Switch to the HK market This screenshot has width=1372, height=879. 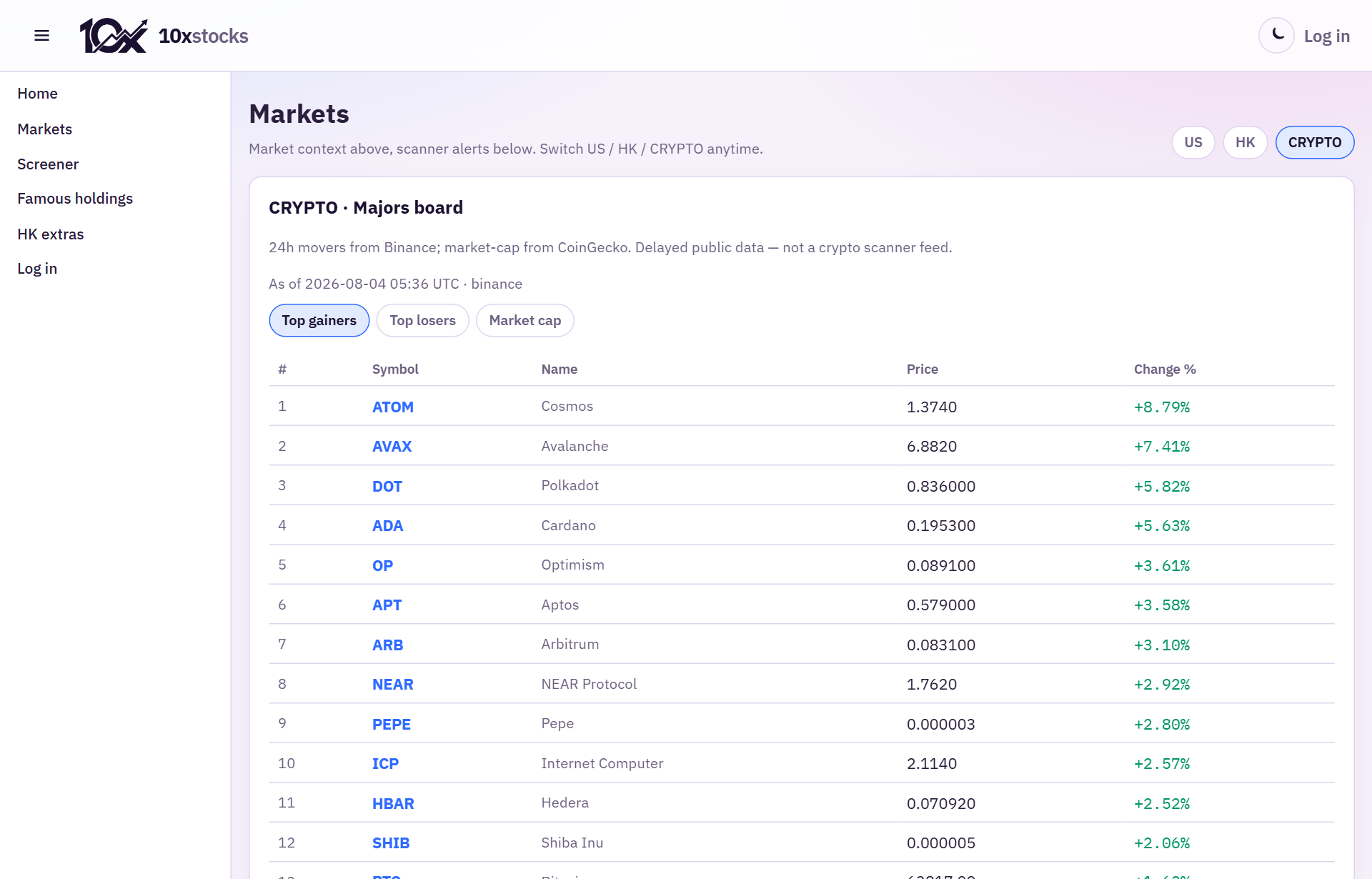[x=1246, y=142]
